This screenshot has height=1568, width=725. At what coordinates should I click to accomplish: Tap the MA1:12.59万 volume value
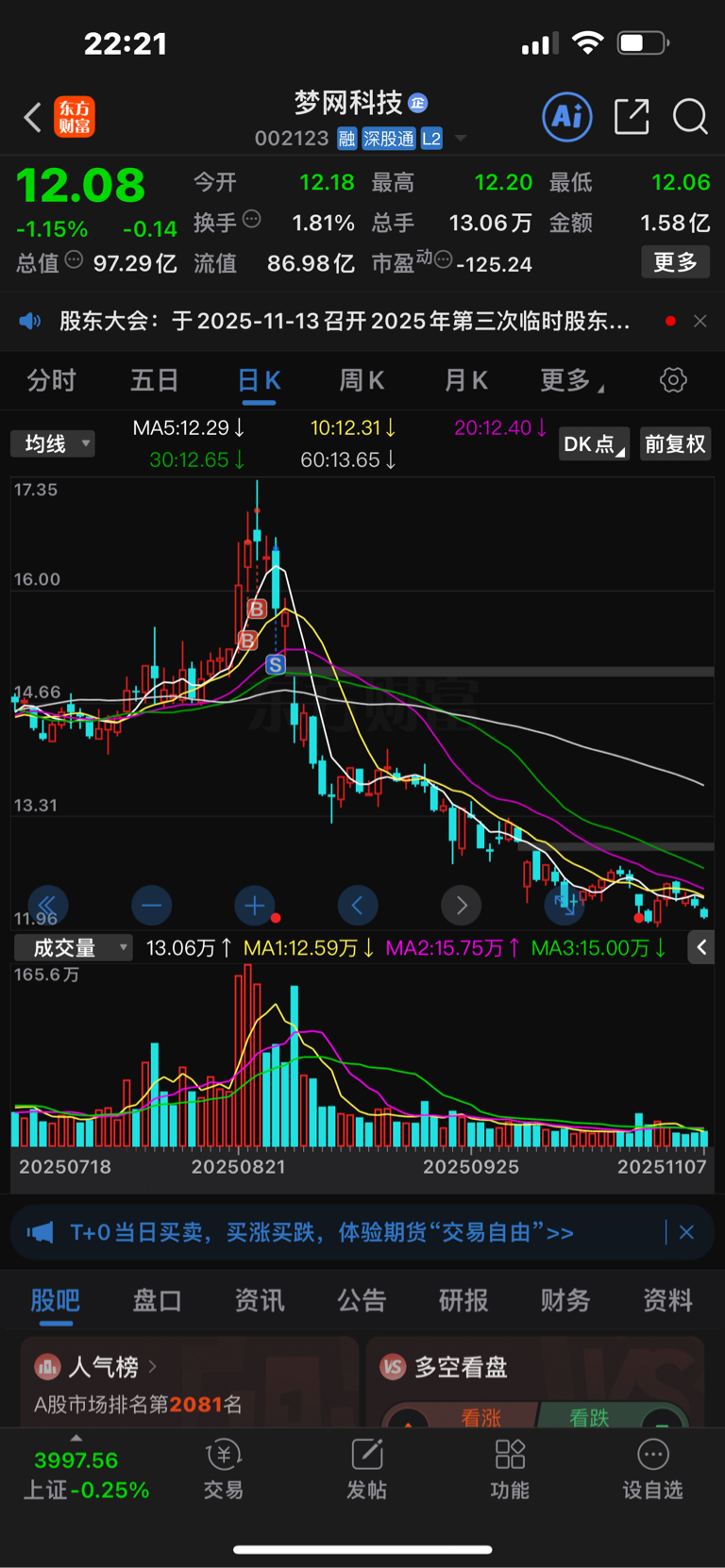pos(309,948)
